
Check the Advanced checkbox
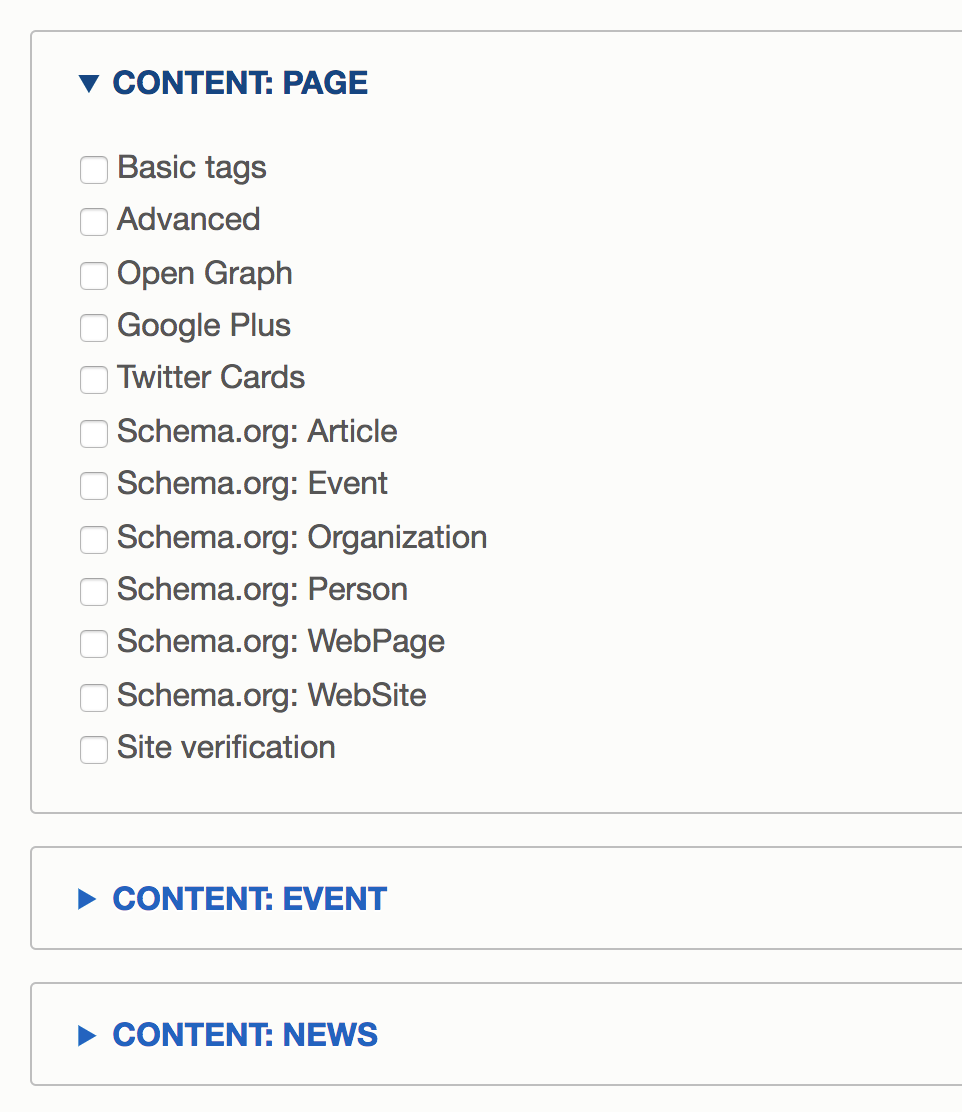94,222
